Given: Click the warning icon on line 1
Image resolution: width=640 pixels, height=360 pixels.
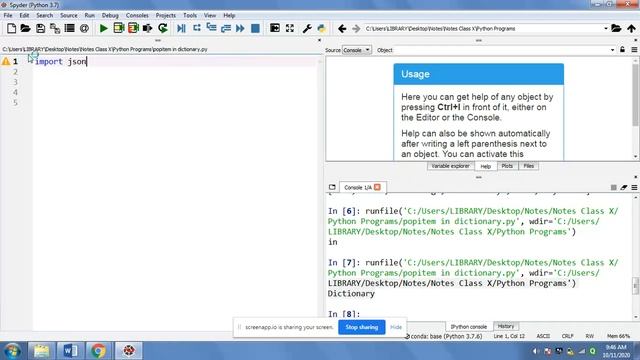Looking at the screenshot, I should pyautogui.click(x=6, y=62).
